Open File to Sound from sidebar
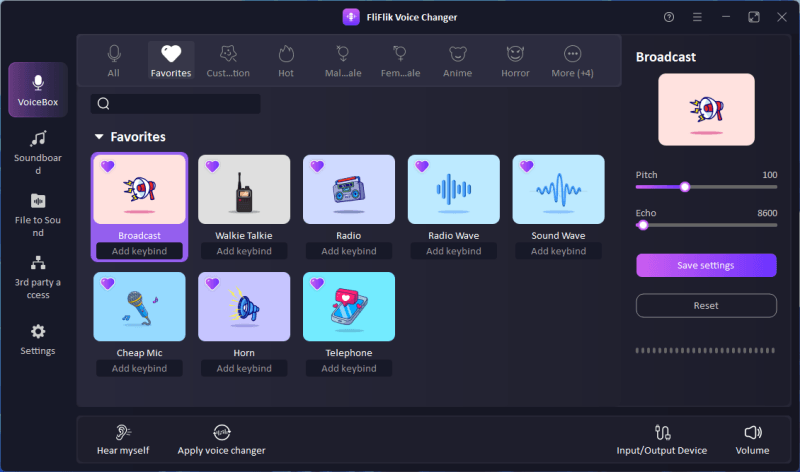This screenshot has width=800, height=472. pos(38,214)
